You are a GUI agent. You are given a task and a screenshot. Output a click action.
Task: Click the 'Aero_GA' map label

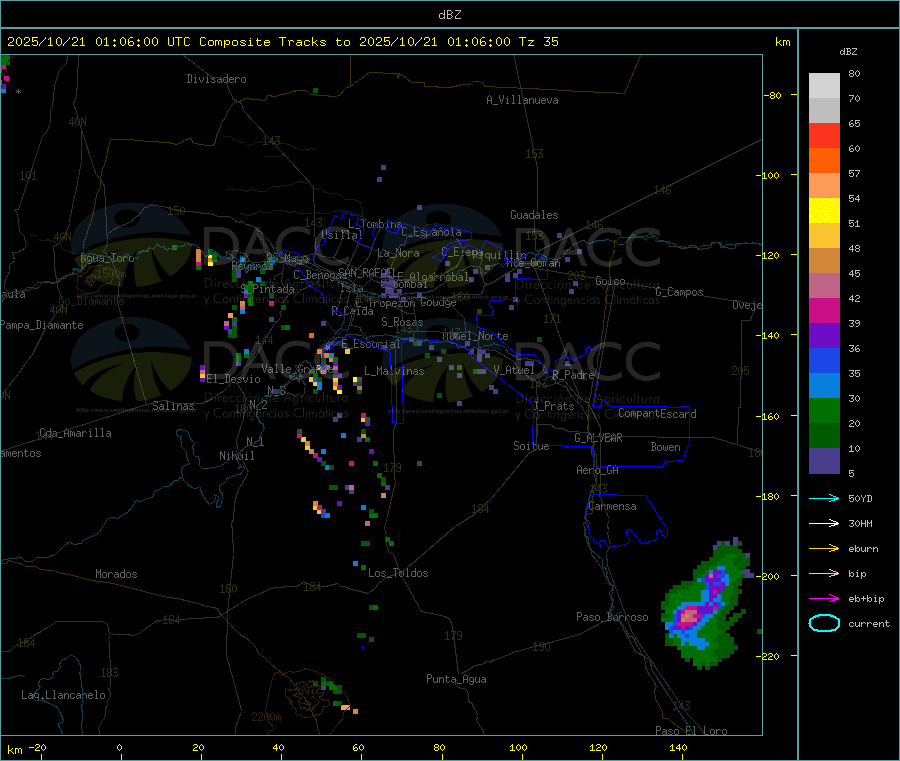point(598,470)
